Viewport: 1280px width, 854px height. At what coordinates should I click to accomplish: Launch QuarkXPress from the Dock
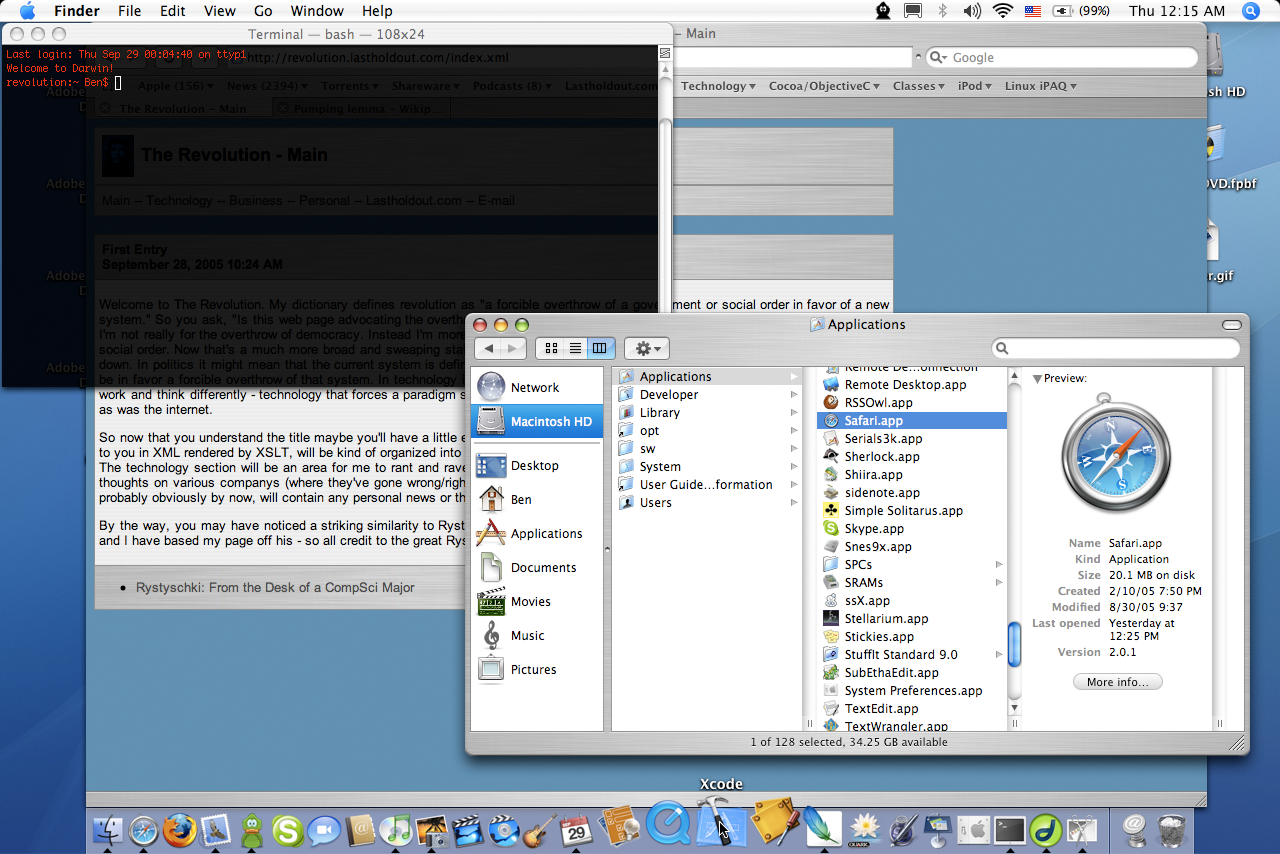point(864,829)
